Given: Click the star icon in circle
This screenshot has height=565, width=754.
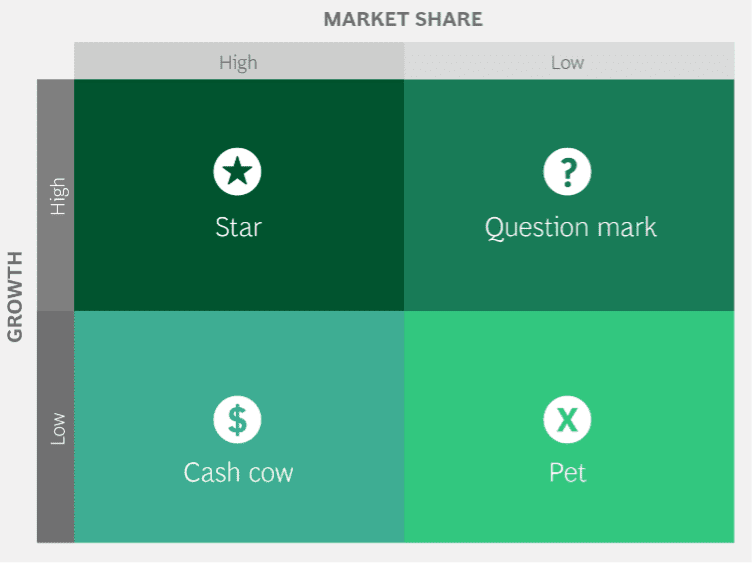Looking at the screenshot, I should (238, 172).
